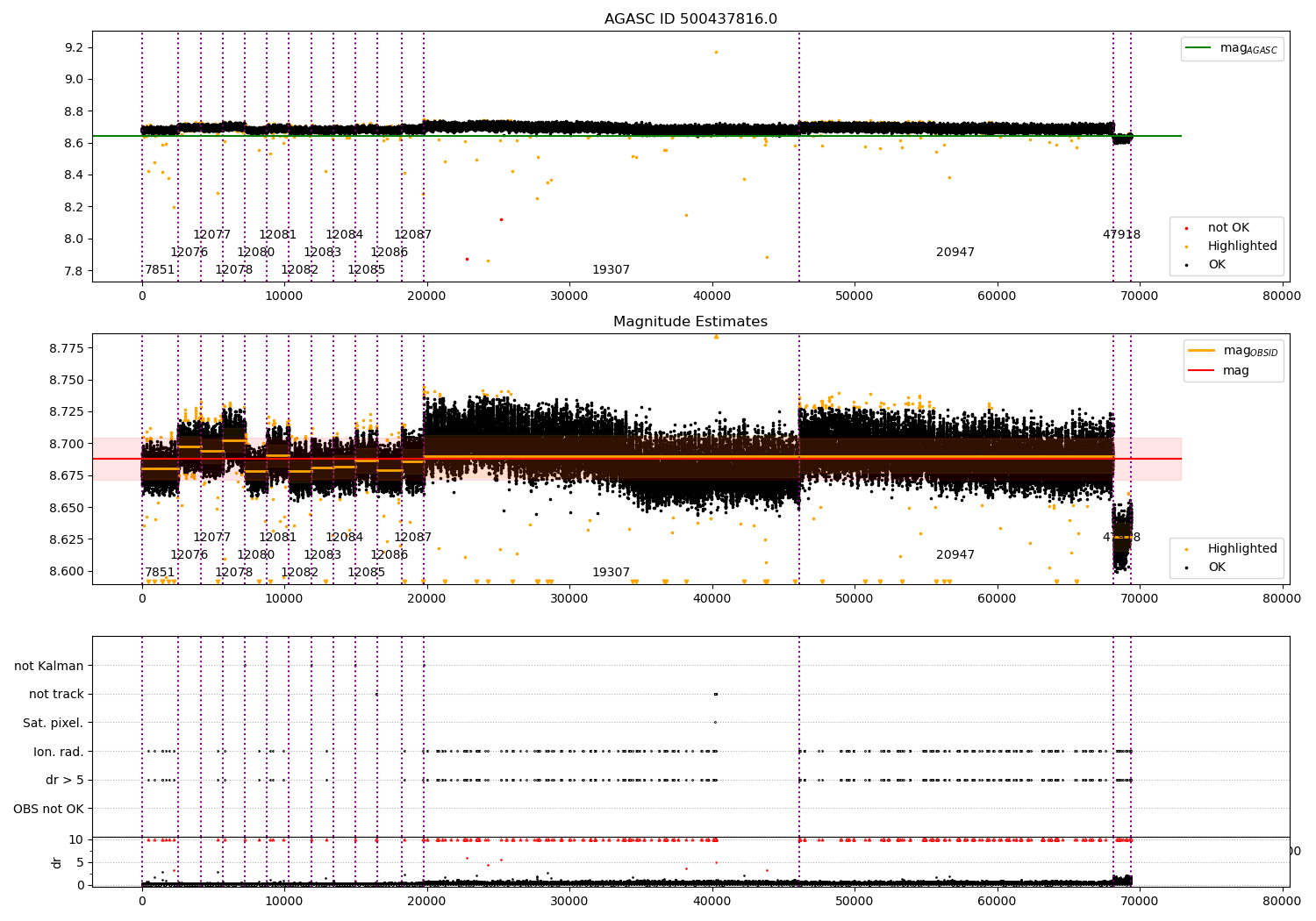The width and height of the screenshot is (1316, 921).
Task: Click the 'not Kalman' row label
Action: tap(49, 666)
